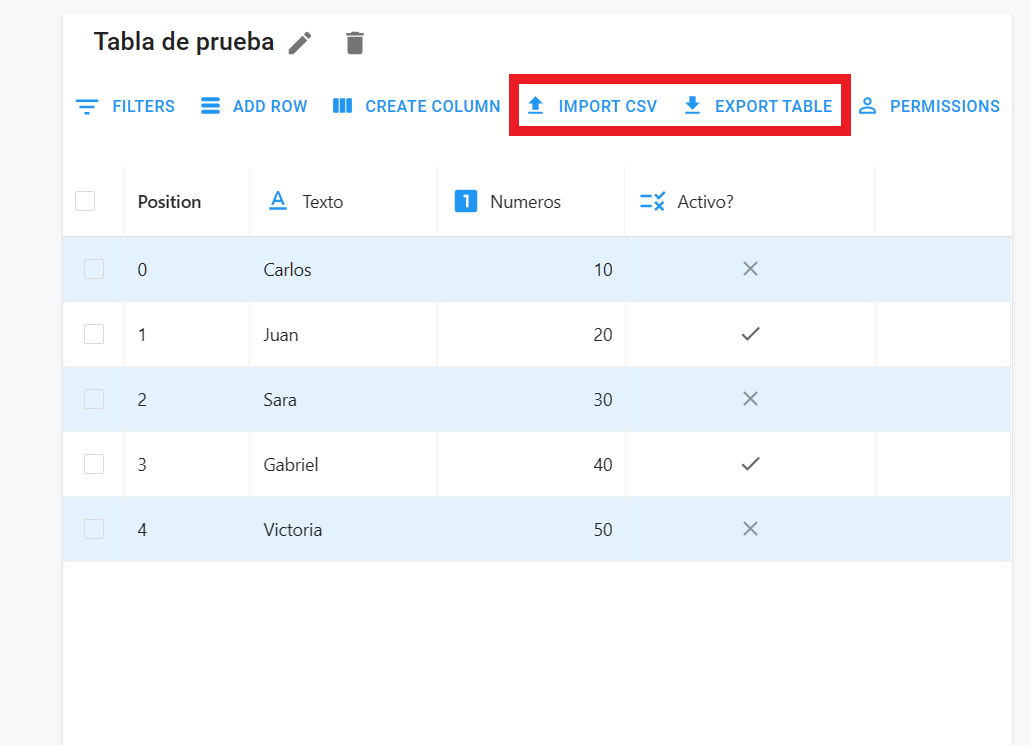Select the Carlos text cell
1031x745 pixels.
[x=343, y=270]
